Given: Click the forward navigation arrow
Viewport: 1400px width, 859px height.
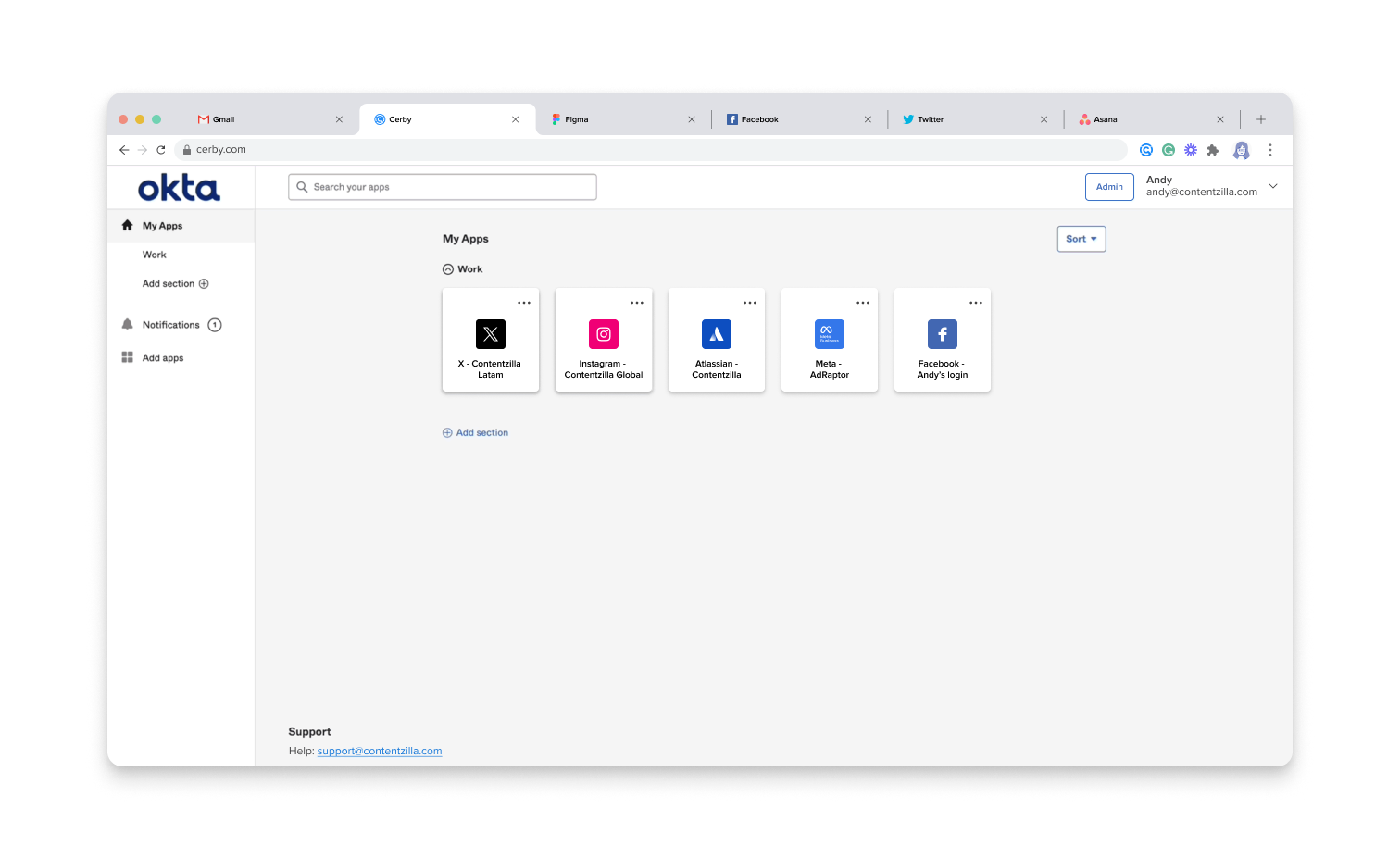Looking at the screenshot, I should [143, 149].
